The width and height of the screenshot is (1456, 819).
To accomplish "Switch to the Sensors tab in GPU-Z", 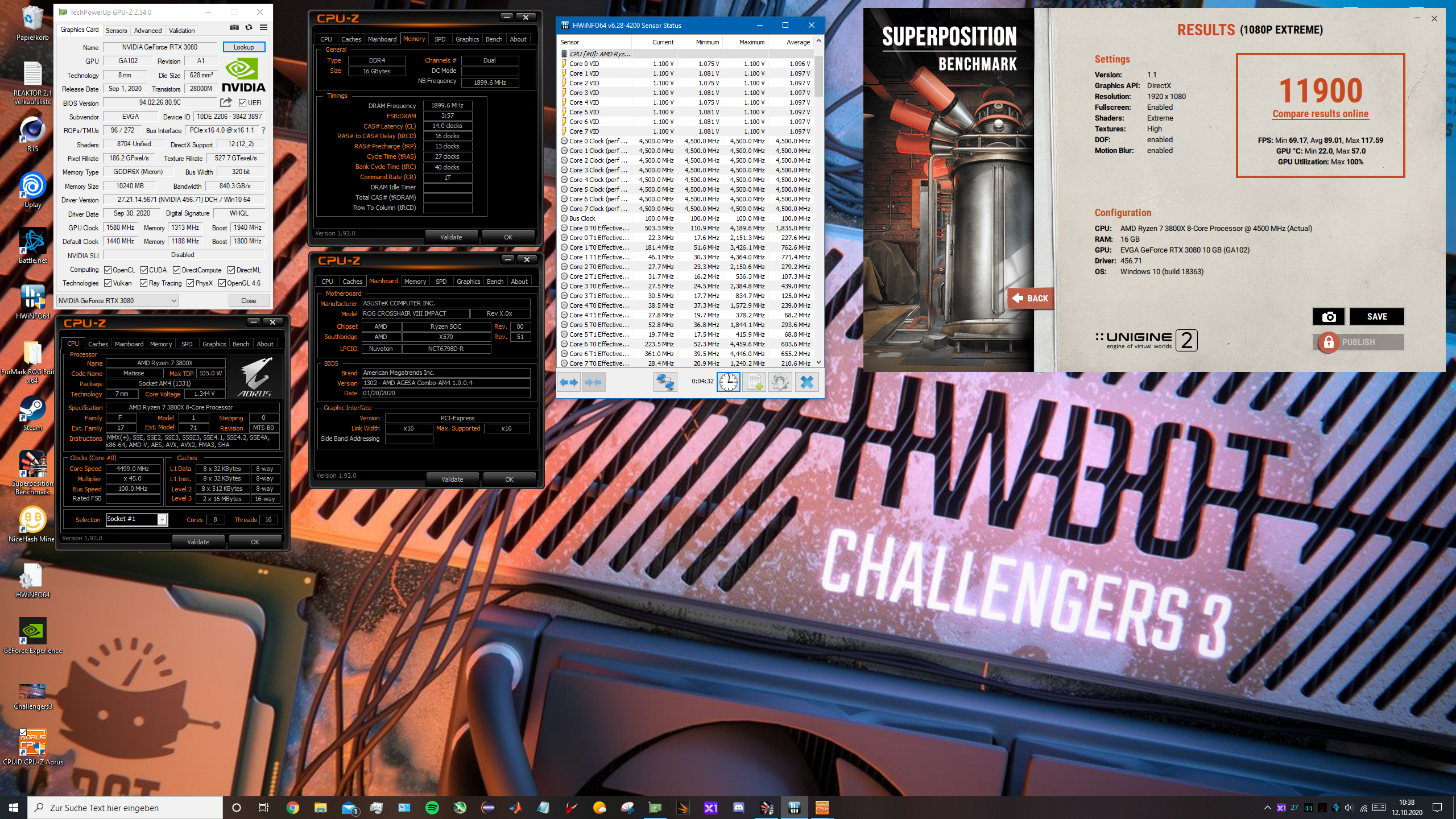I will [116, 31].
